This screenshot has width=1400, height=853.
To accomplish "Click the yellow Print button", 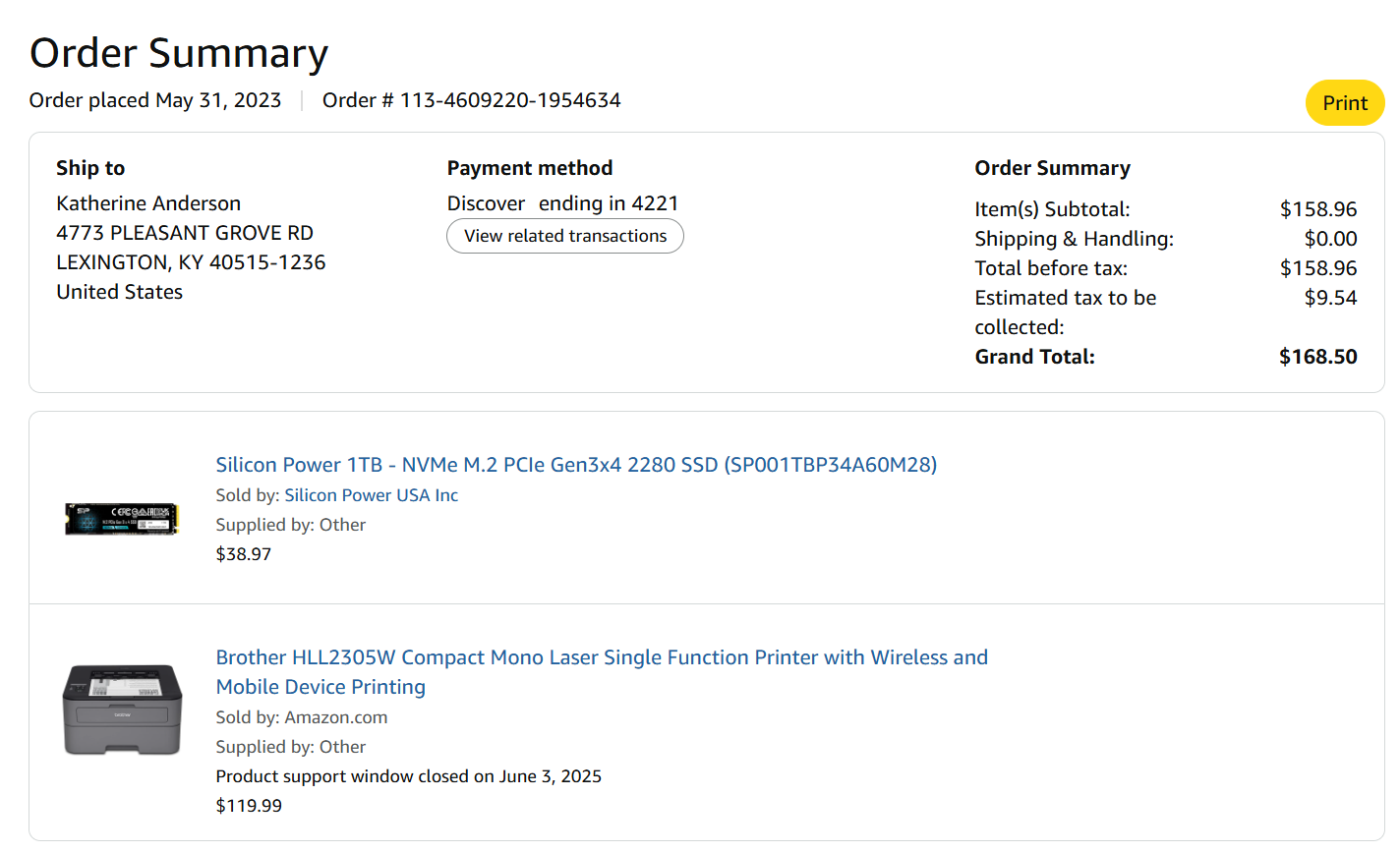I will pyautogui.click(x=1344, y=103).
